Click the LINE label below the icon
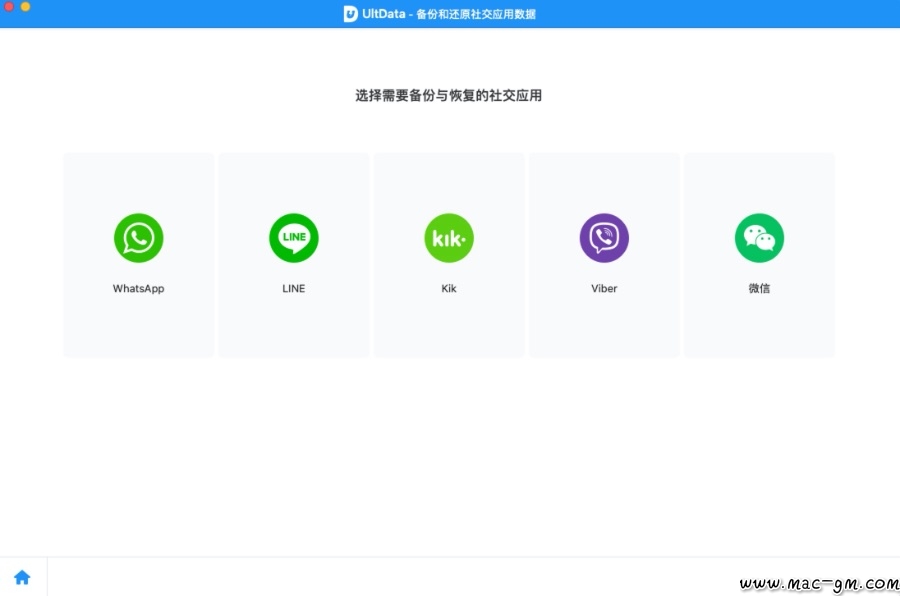 click(294, 288)
